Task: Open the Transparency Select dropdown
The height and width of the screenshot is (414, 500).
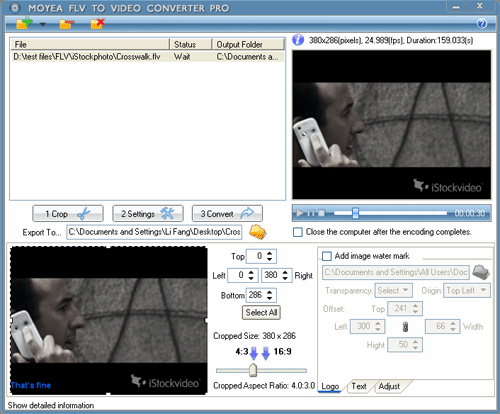Action: coord(393,290)
